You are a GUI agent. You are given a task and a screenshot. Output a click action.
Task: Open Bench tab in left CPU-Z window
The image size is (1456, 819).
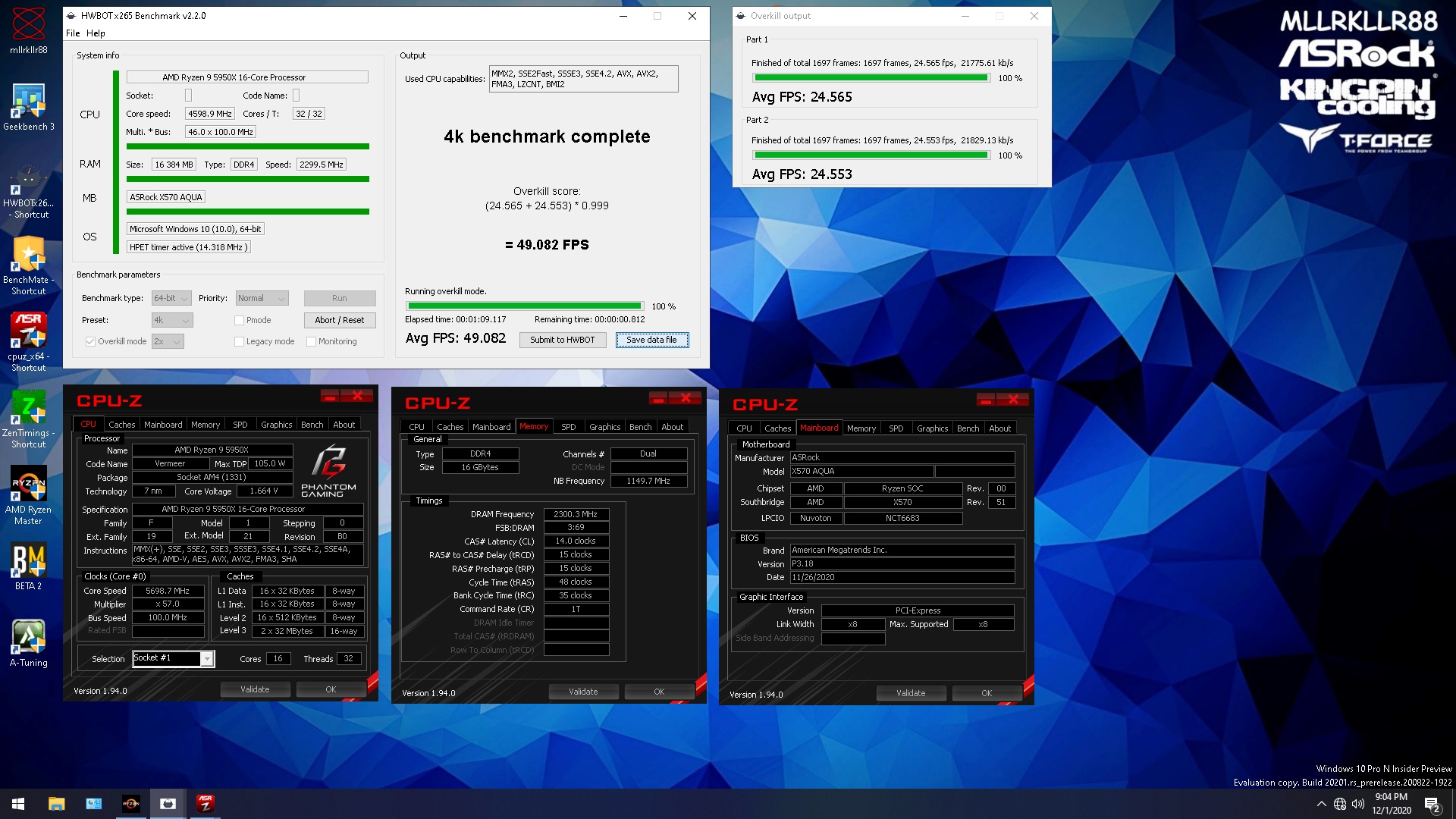point(312,425)
